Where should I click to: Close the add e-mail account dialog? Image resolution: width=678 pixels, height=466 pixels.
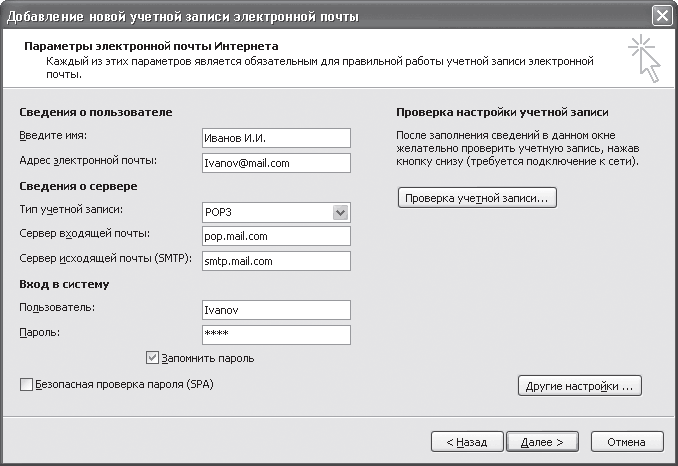(662, 16)
